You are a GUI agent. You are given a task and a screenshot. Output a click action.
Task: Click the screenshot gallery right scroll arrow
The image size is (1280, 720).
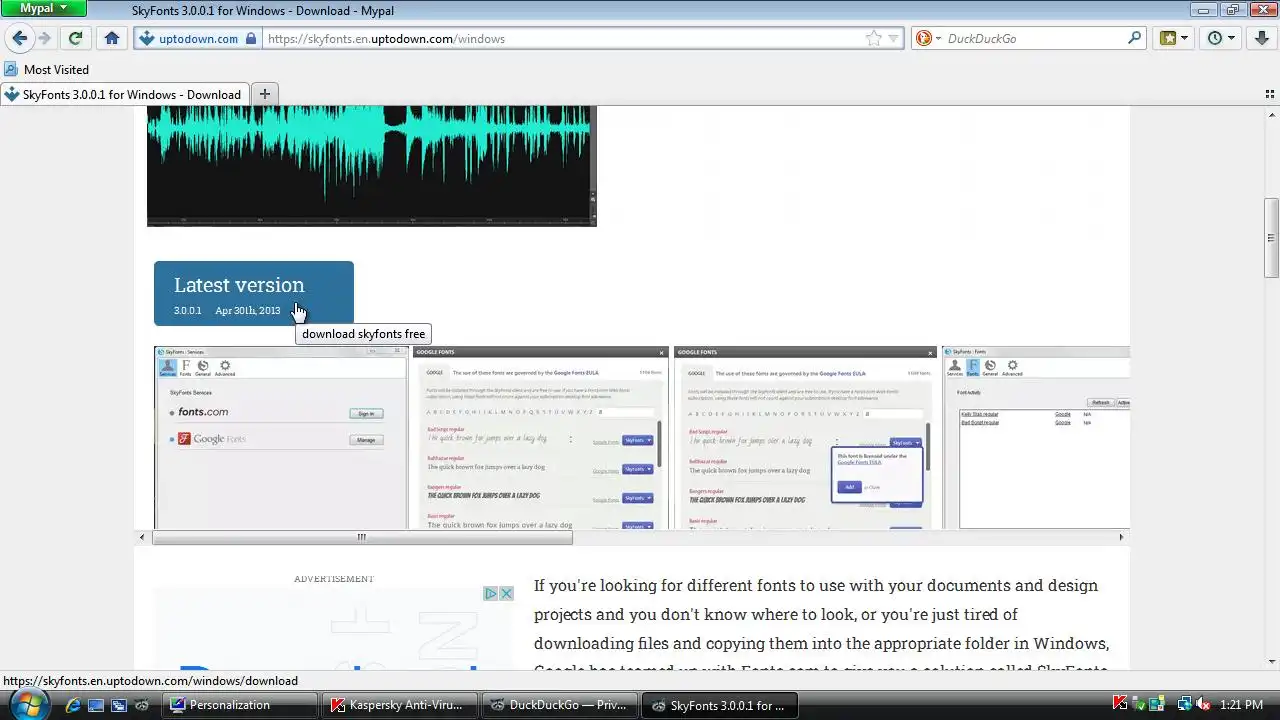click(x=1121, y=537)
